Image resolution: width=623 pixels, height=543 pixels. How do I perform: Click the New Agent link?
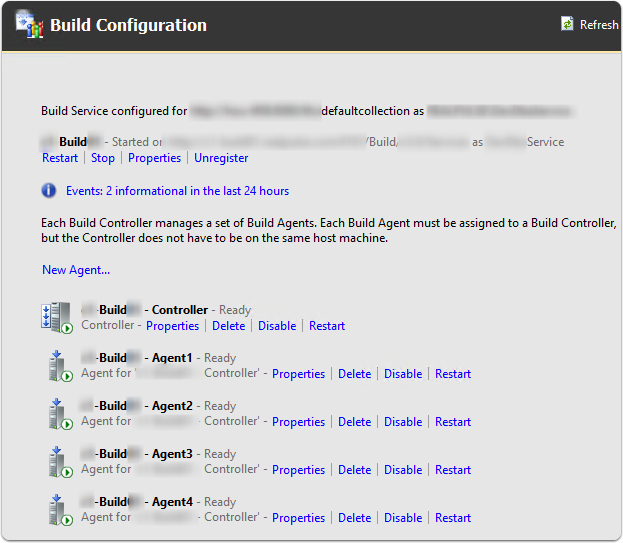76,270
